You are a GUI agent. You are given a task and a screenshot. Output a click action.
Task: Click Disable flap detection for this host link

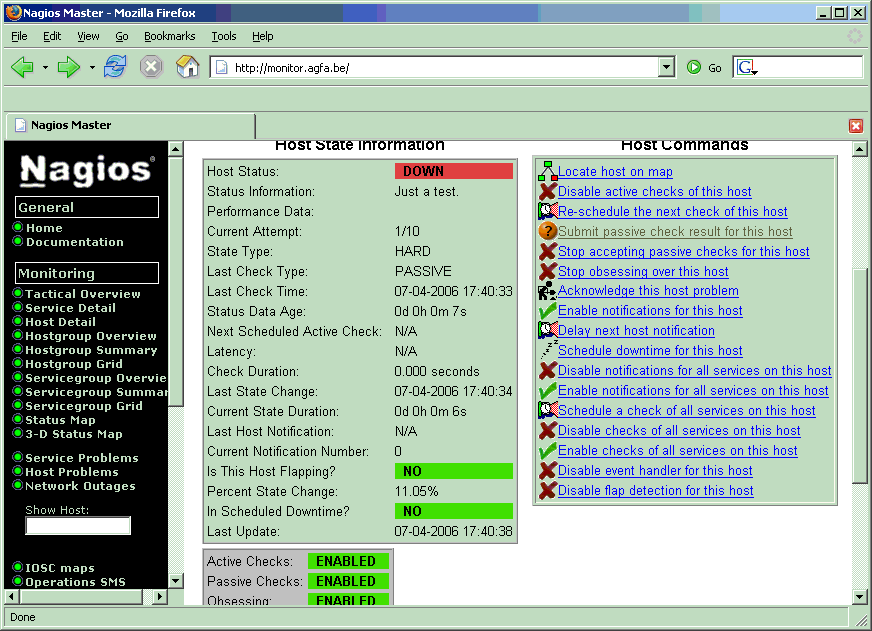click(x=656, y=490)
